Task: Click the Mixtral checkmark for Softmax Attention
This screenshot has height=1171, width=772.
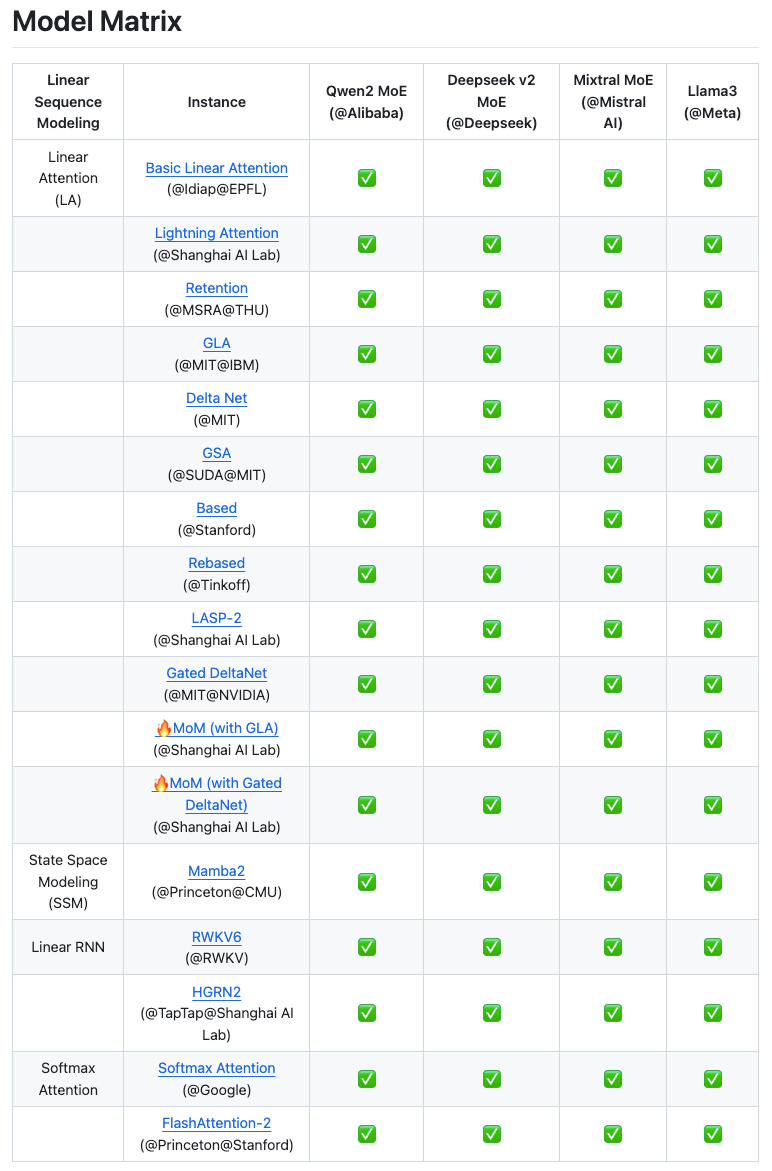Action: [612, 1078]
